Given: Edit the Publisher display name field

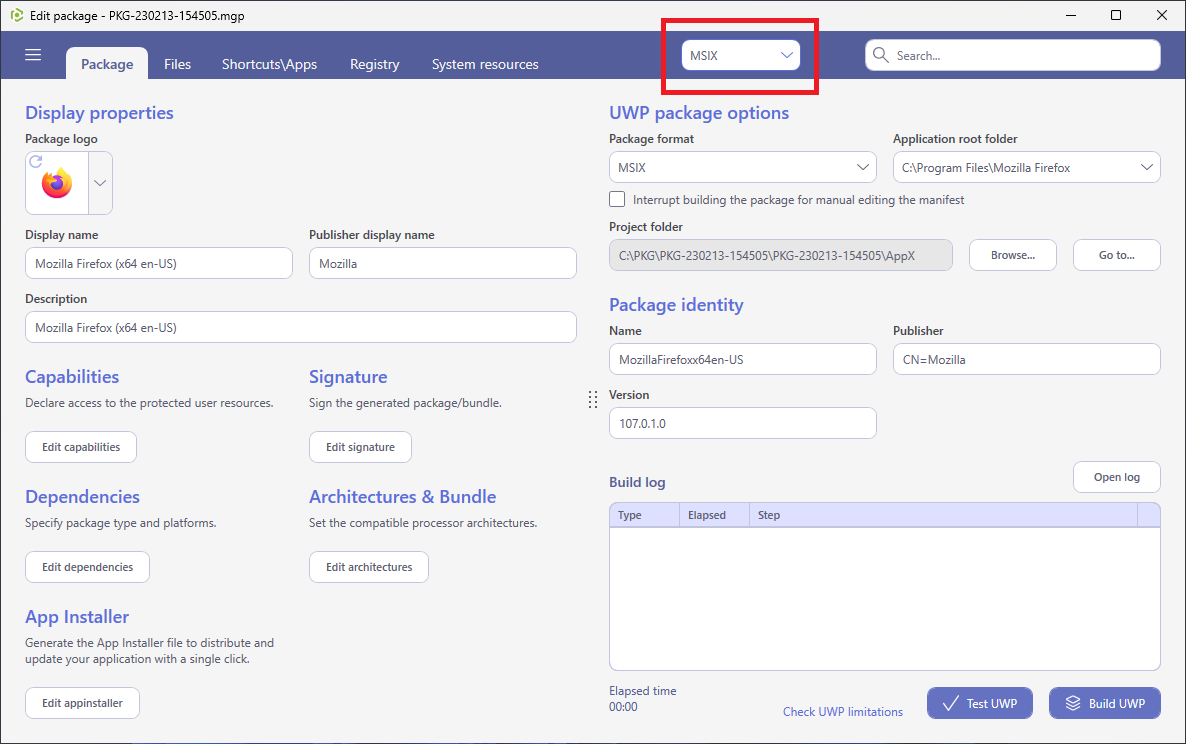Looking at the screenshot, I should [442, 263].
